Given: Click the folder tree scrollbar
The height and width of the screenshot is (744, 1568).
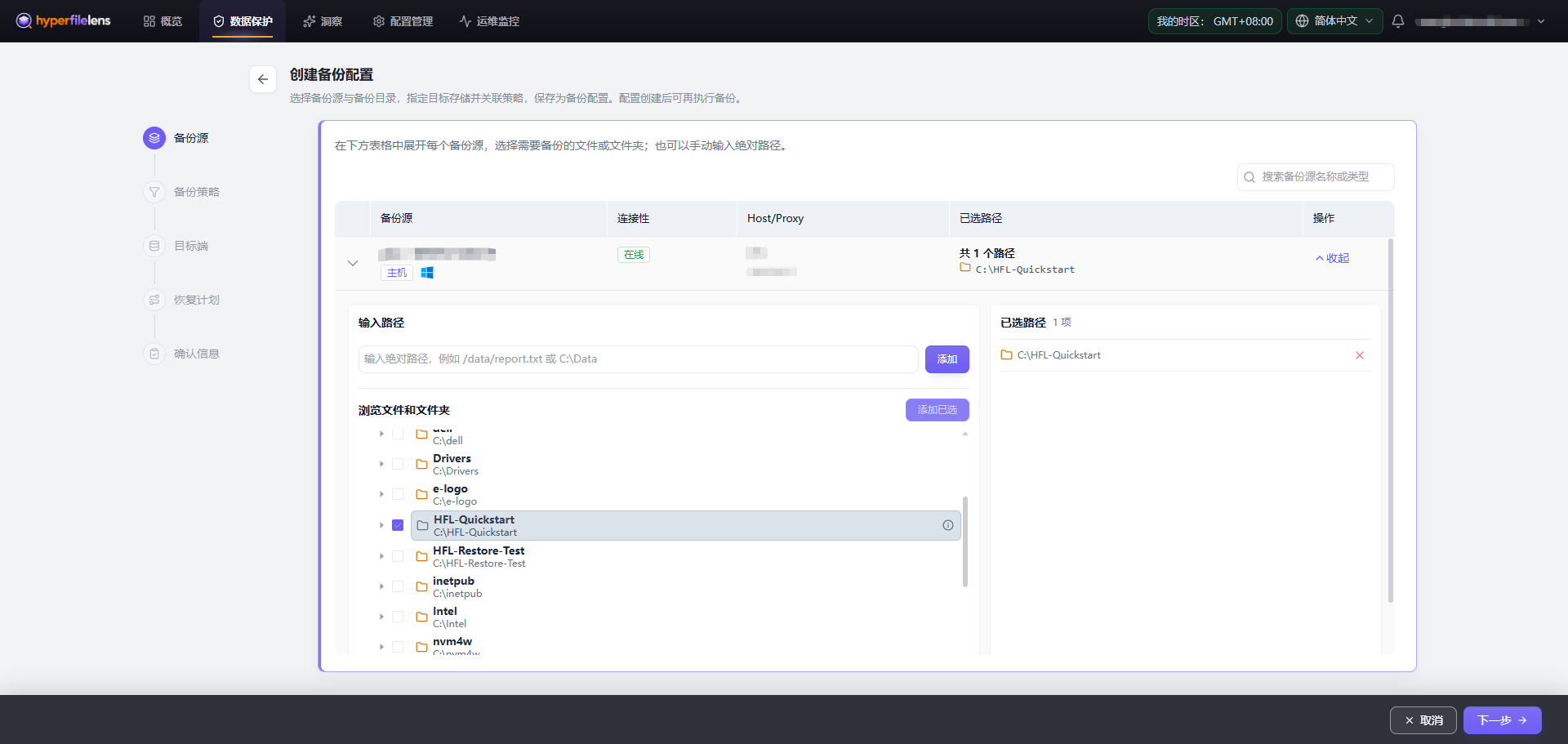Looking at the screenshot, I should (965, 542).
